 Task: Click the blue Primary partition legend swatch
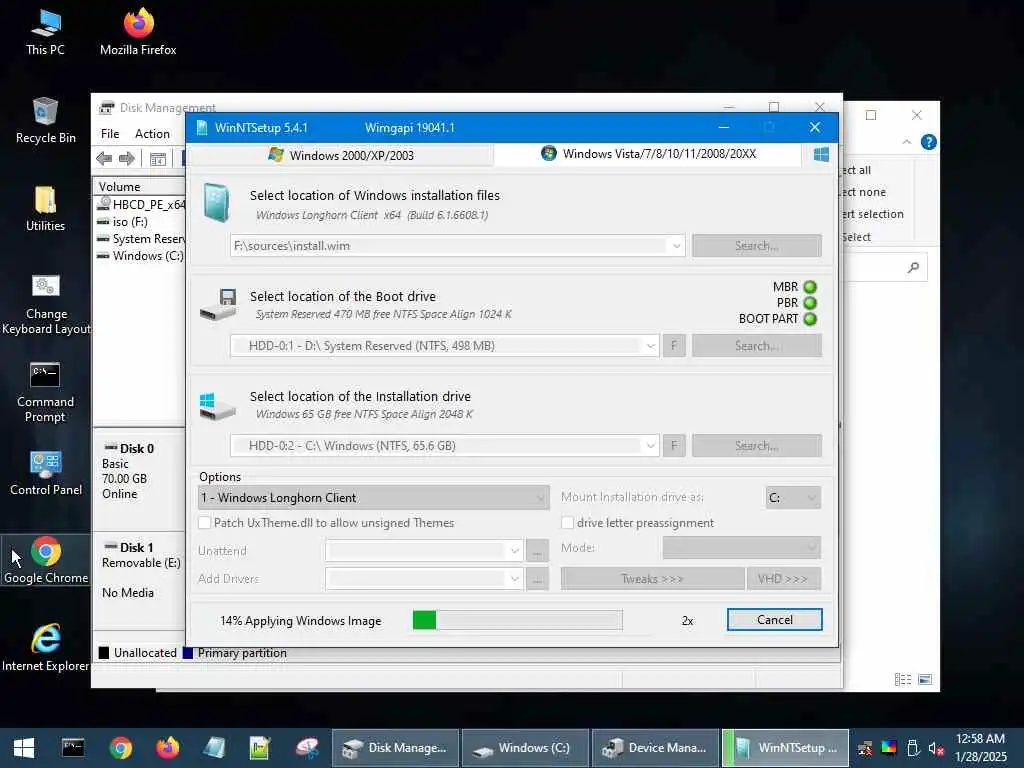[188, 653]
